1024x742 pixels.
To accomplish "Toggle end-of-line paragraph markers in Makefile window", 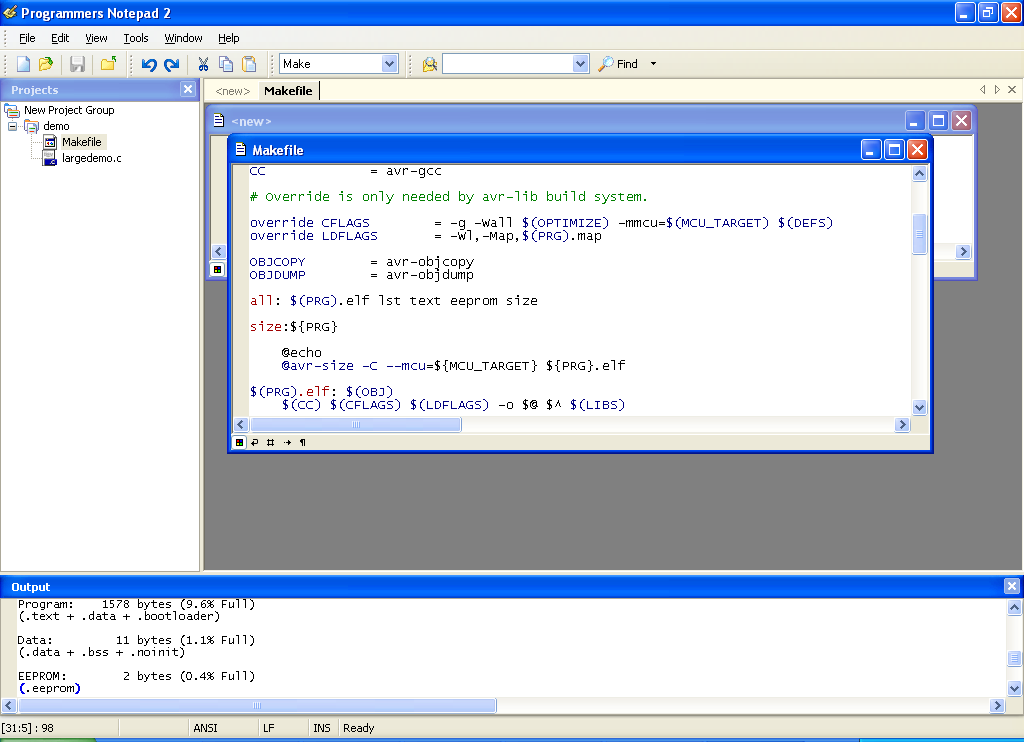I will point(303,442).
